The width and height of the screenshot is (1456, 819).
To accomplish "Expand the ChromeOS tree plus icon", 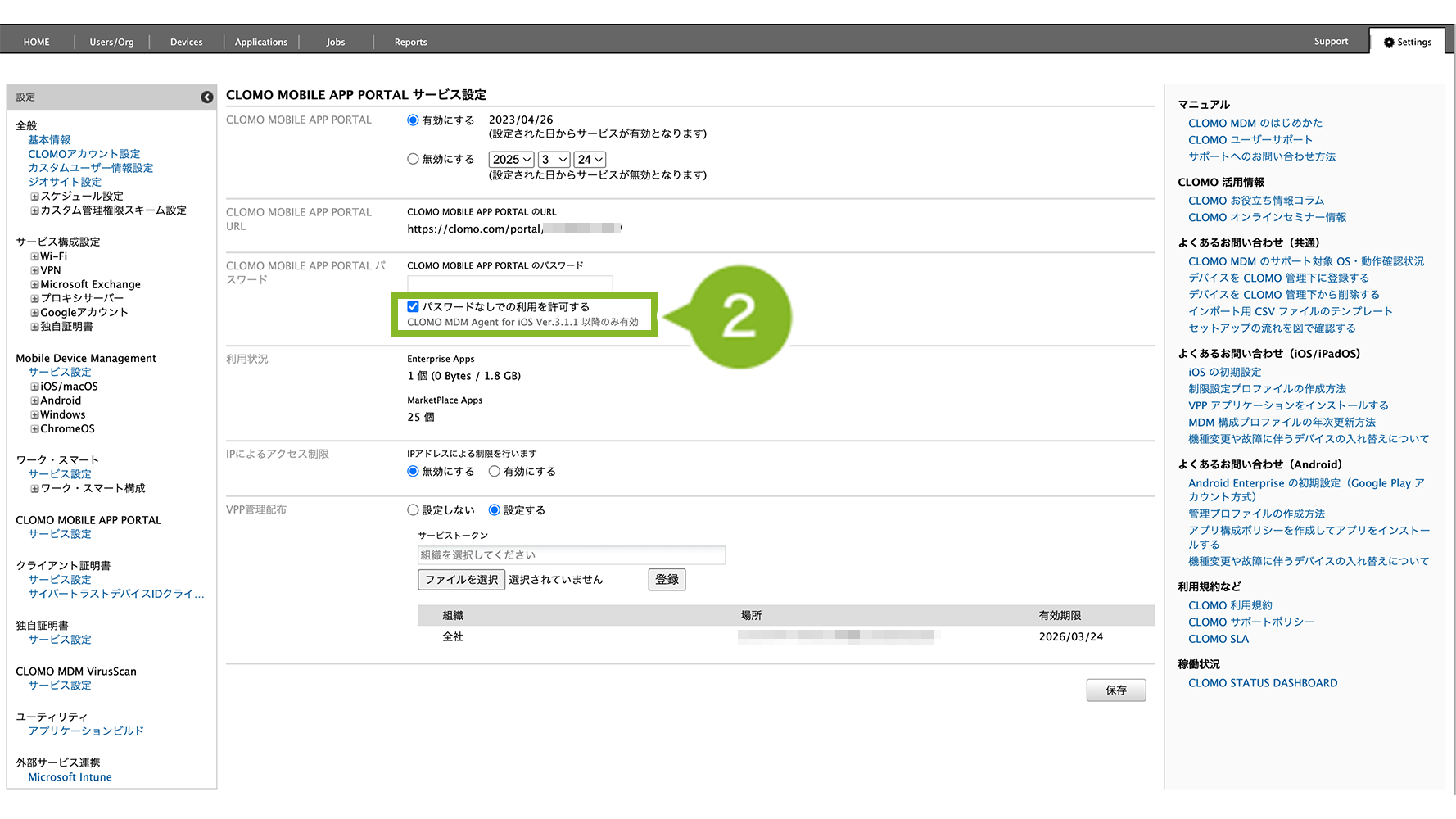I will pos(35,429).
